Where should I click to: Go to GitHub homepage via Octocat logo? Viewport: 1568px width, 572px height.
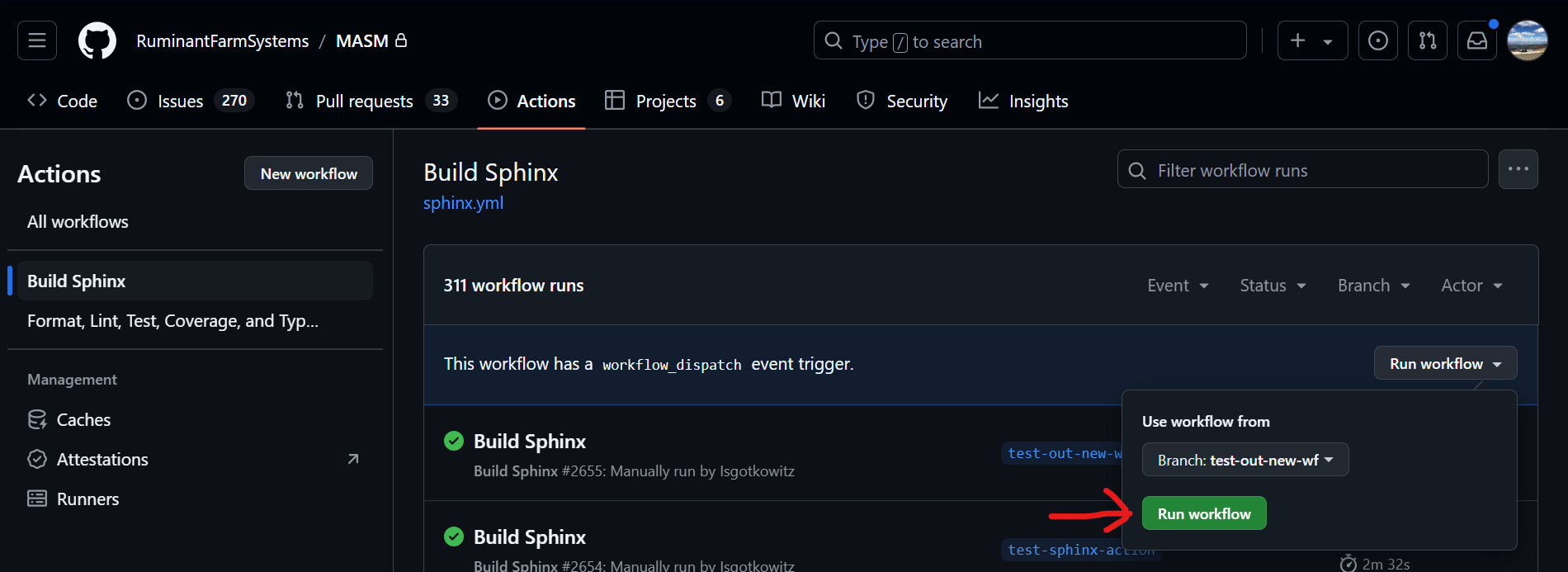(97, 40)
